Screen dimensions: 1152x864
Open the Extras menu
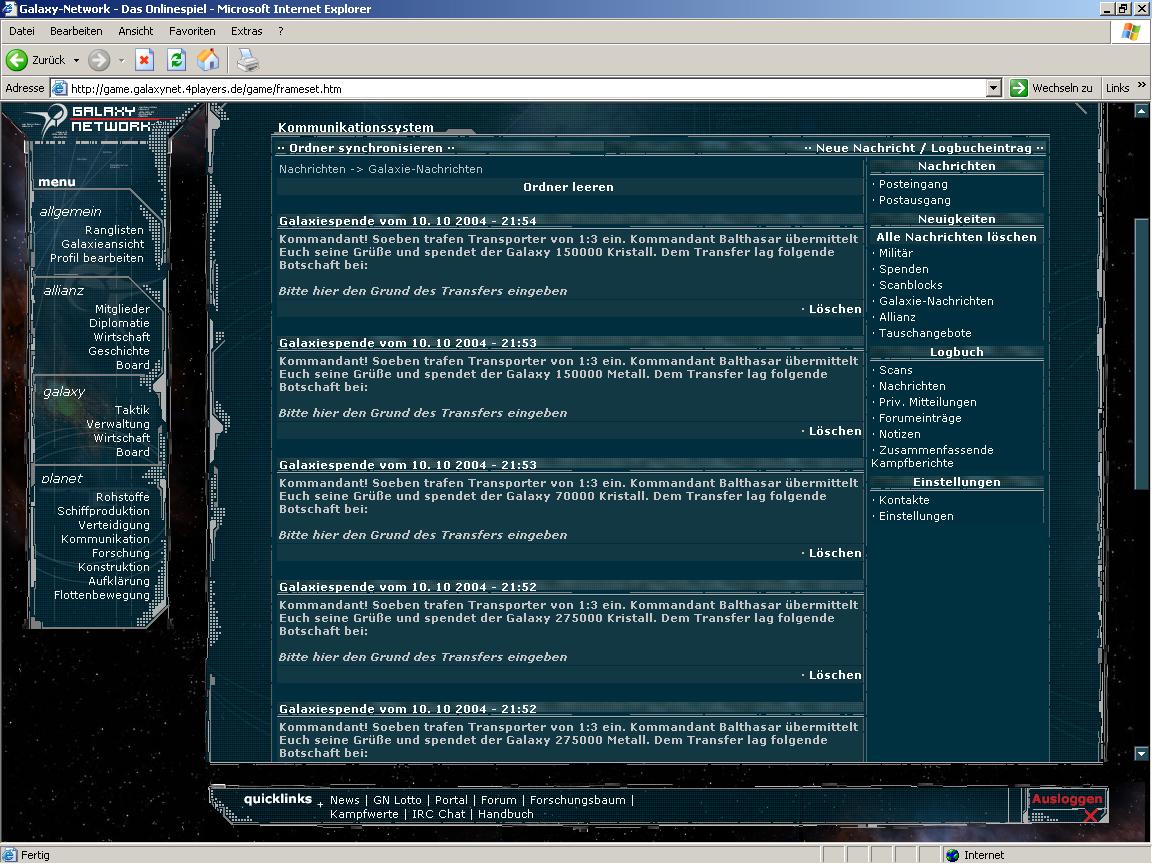[x=246, y=31]
